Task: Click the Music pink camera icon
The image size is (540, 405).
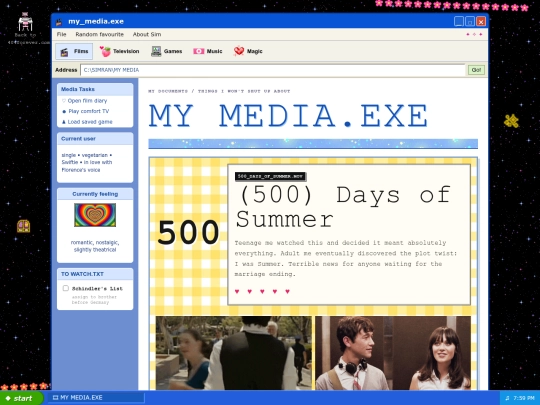Action: (198, 51)
